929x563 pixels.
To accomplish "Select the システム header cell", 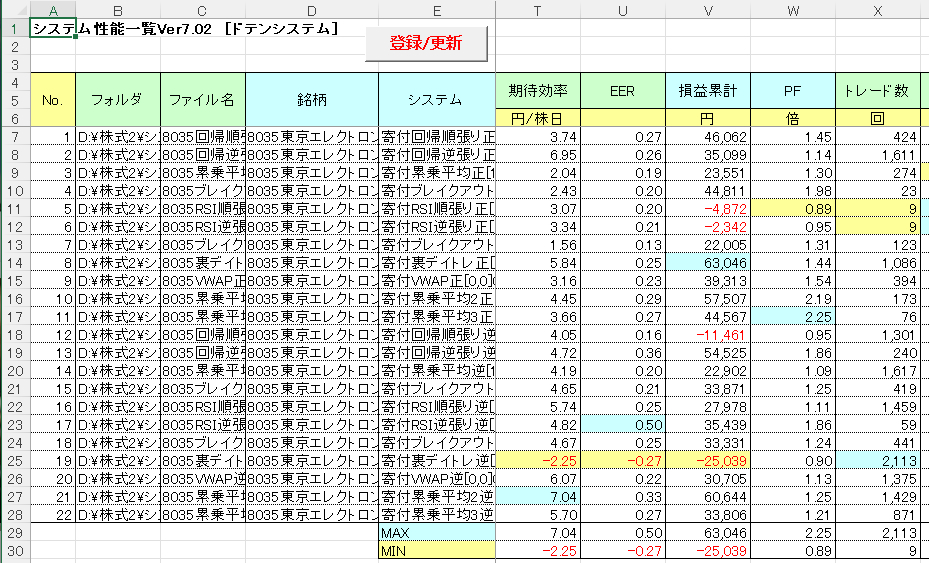I will pos(437,100).
